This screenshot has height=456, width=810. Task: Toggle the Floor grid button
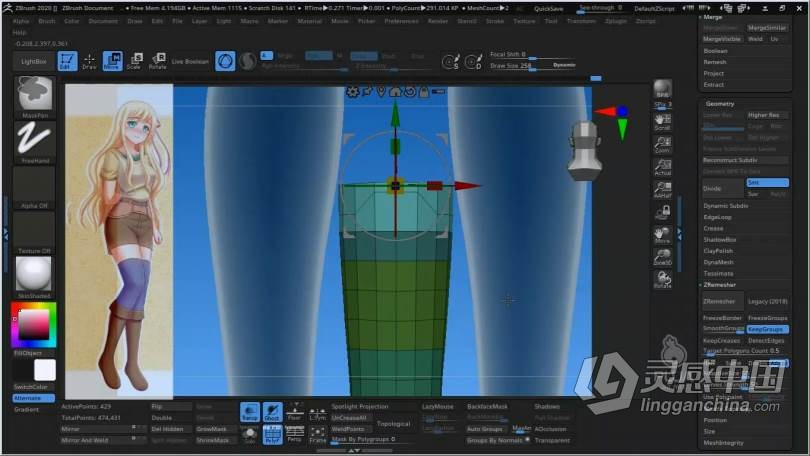(x=294, y=412)
